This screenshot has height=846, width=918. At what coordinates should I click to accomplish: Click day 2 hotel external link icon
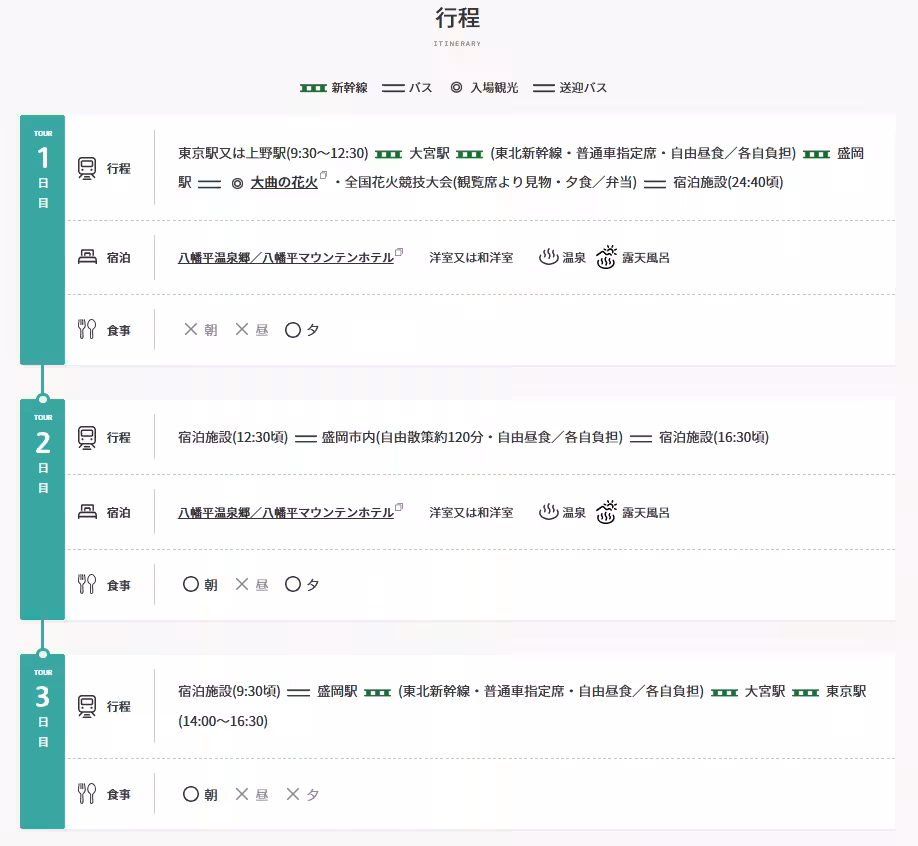[399, 507]
